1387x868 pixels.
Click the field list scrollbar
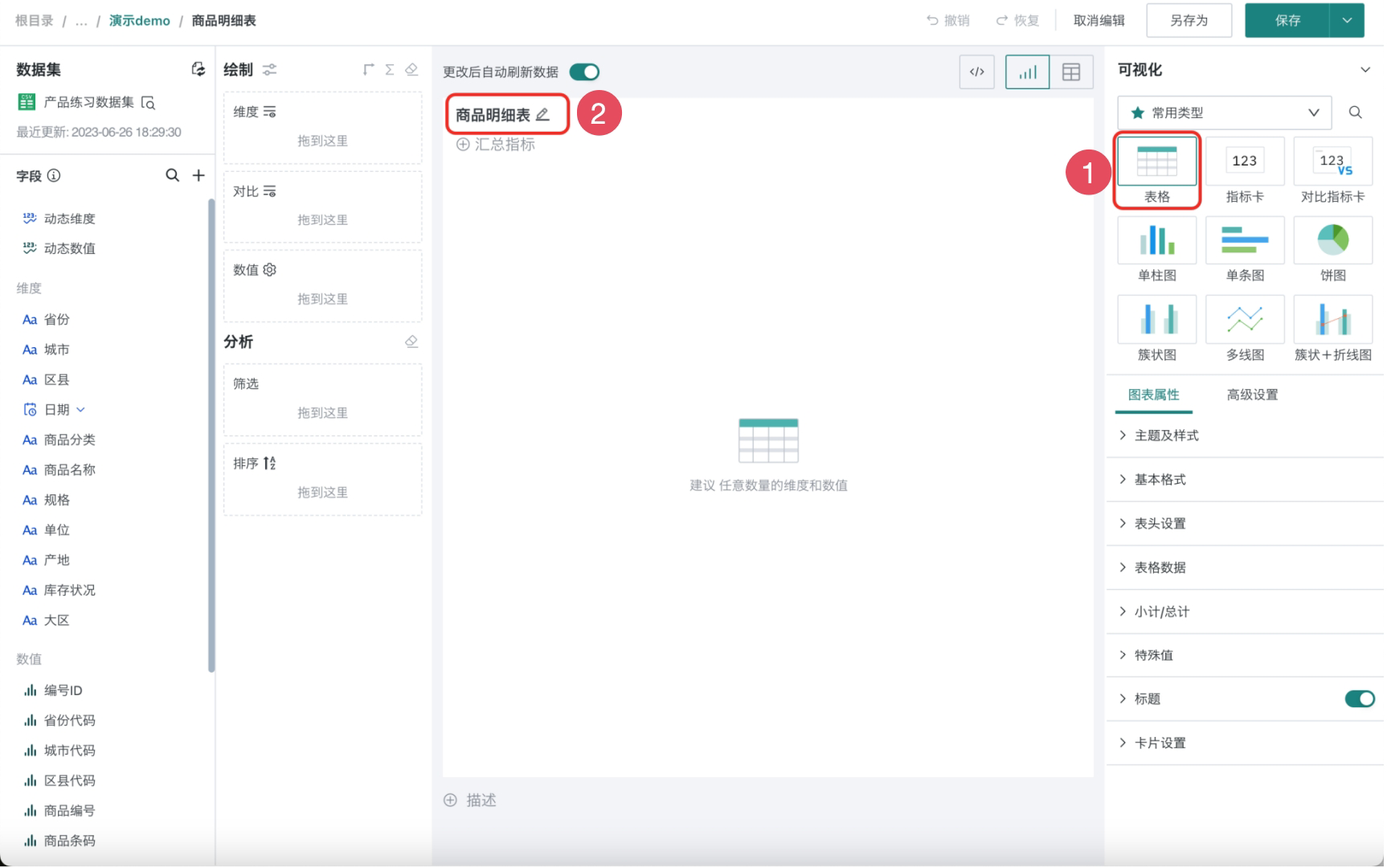click(x=211, y=435)
